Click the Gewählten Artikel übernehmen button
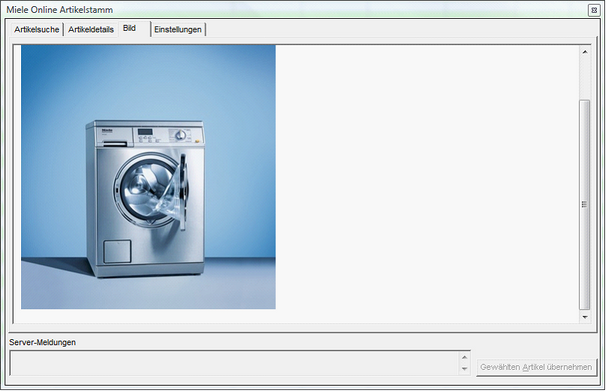 tap(536, 367)
